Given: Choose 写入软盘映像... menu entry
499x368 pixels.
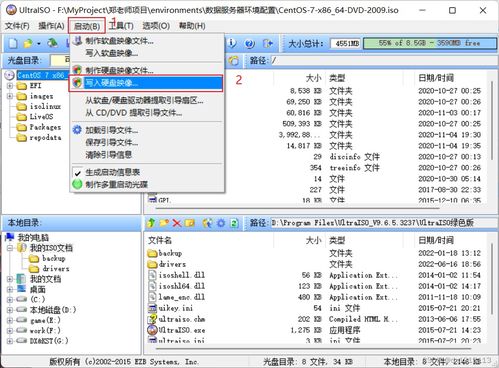Looking at the screenshot, I should 112,53.
